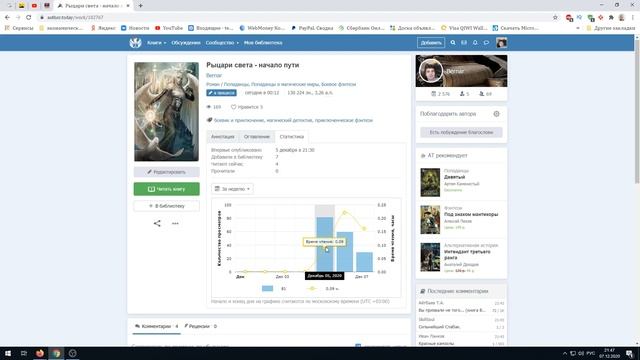This screenshot has height=360, width=640.
Task: Open the Рецензии tab
Action: click(200, 327)
